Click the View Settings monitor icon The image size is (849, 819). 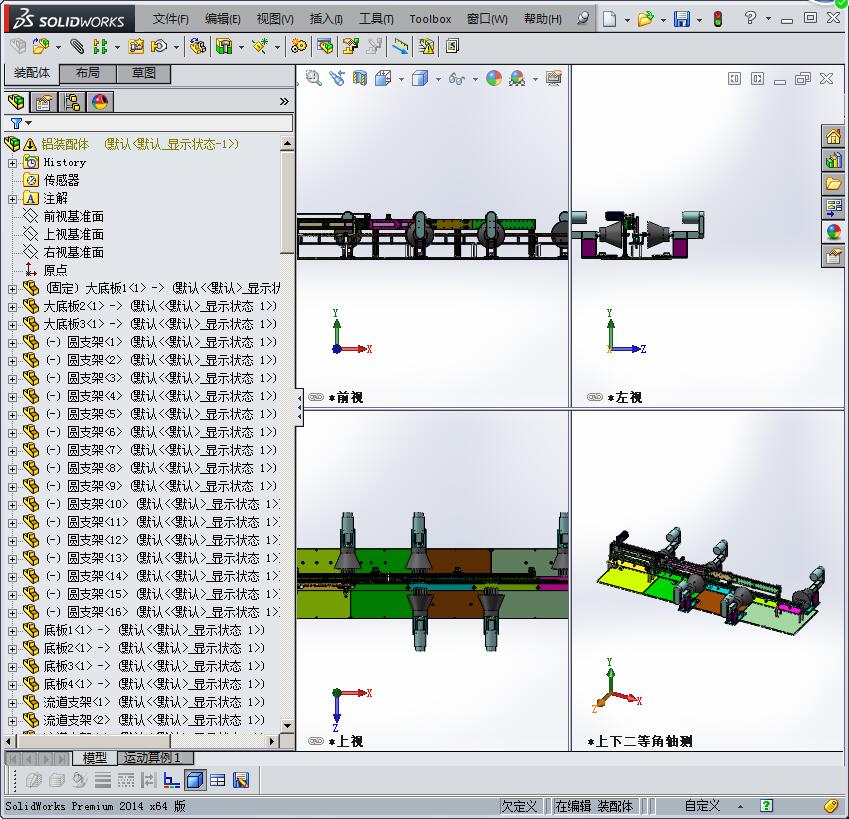[x=554, y=78]
